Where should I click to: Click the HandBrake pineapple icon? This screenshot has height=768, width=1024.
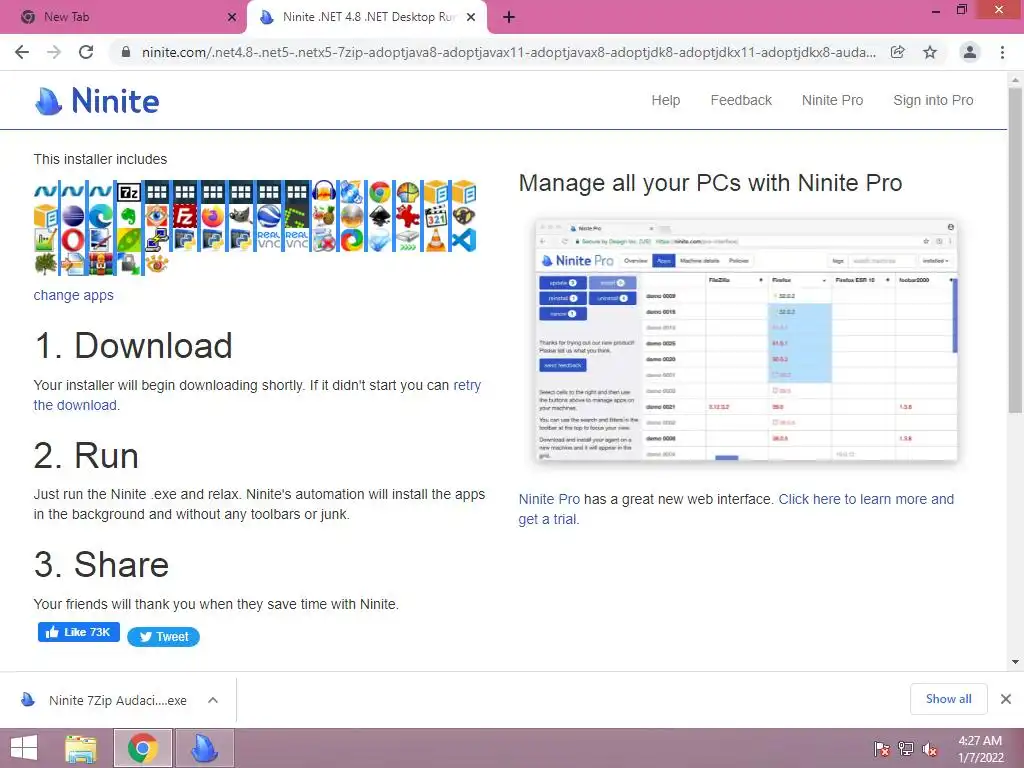coord(323,216)
